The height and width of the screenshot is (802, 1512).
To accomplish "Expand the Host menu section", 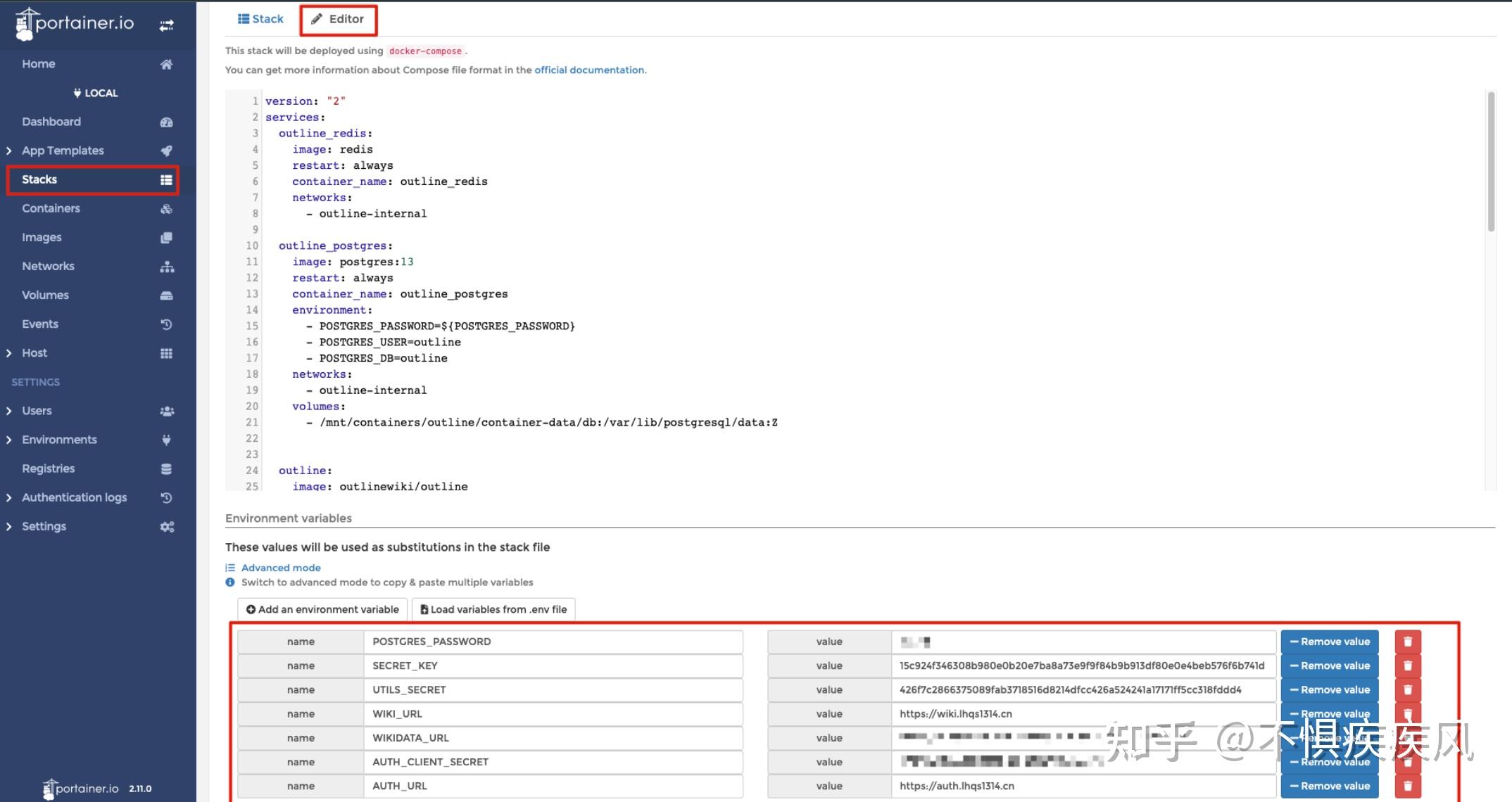I will pyautogui.click(x=8, y=353).
